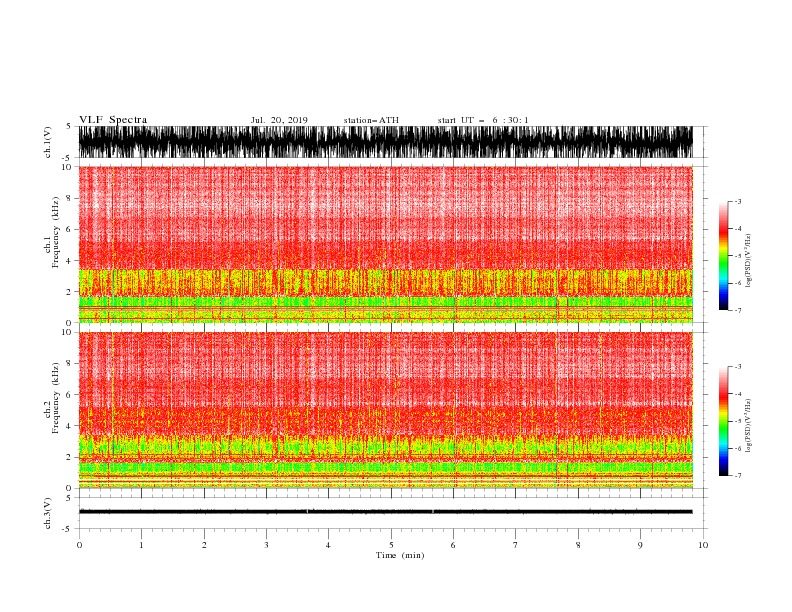Click the color bar beside ch.2 spectrogram
This screenshot has height=612, width=792.
coord(723,421)
